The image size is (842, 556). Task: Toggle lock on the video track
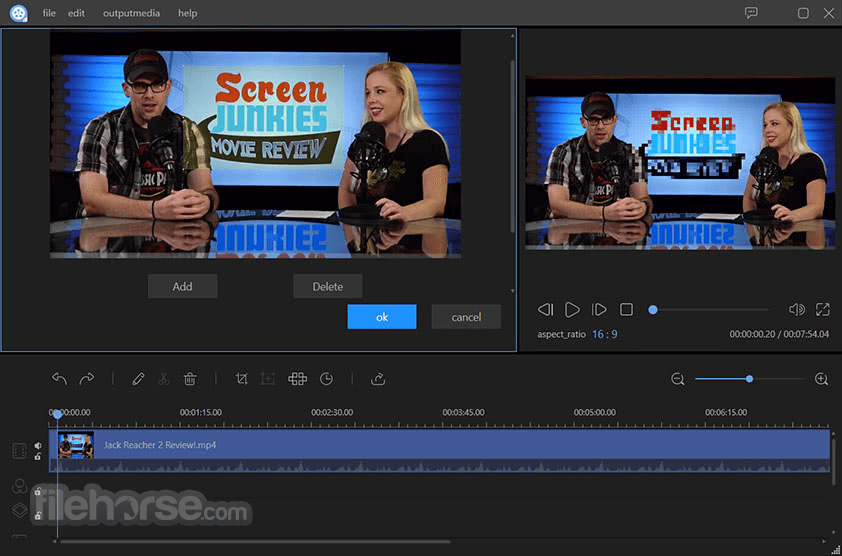coord(38,457)
